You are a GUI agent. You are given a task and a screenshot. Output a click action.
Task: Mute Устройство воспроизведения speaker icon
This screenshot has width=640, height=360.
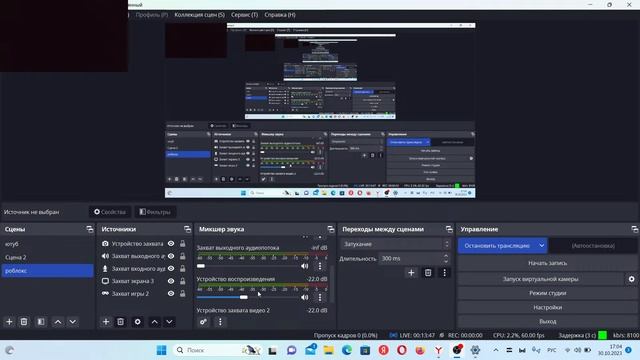click(304, 297)
